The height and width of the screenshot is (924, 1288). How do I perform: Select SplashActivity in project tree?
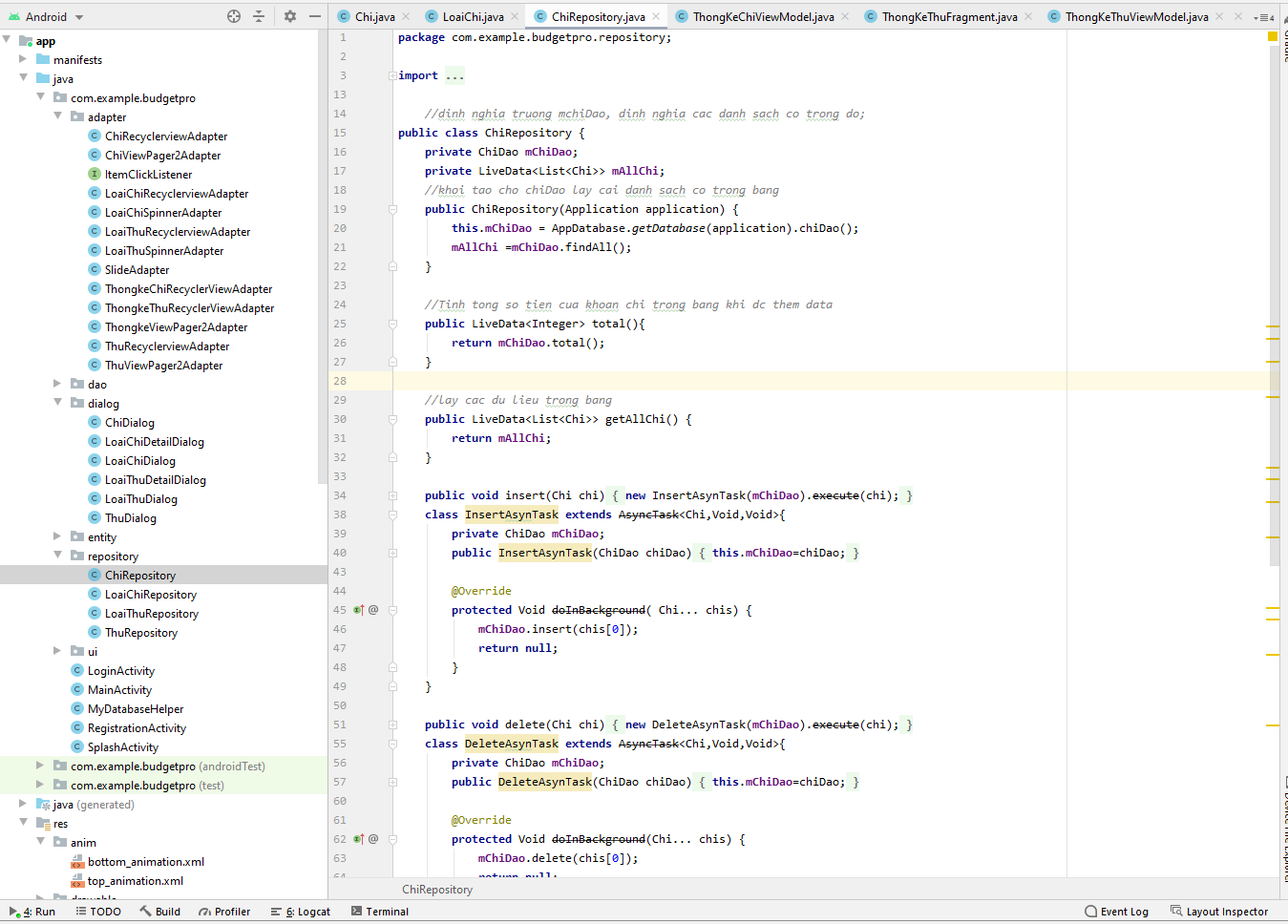(122, 747)
